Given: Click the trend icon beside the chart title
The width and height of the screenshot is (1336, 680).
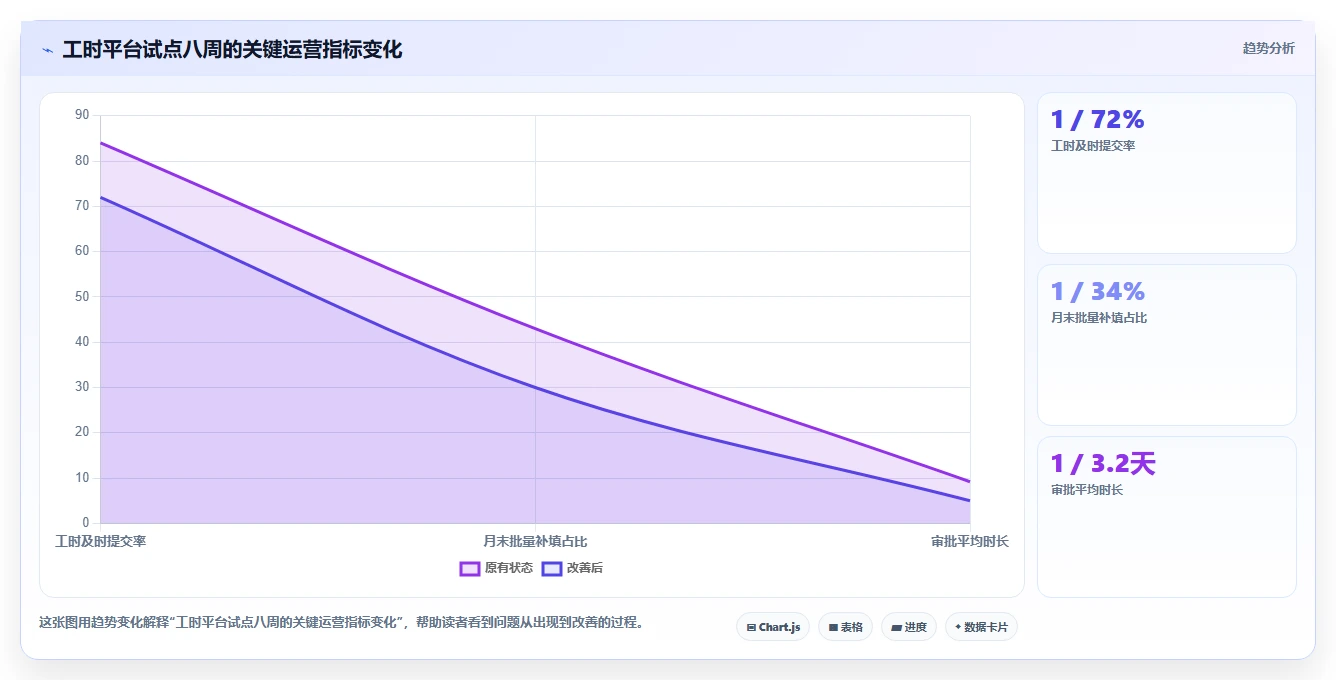Looking at the screenshot, I should click(47, 50).
